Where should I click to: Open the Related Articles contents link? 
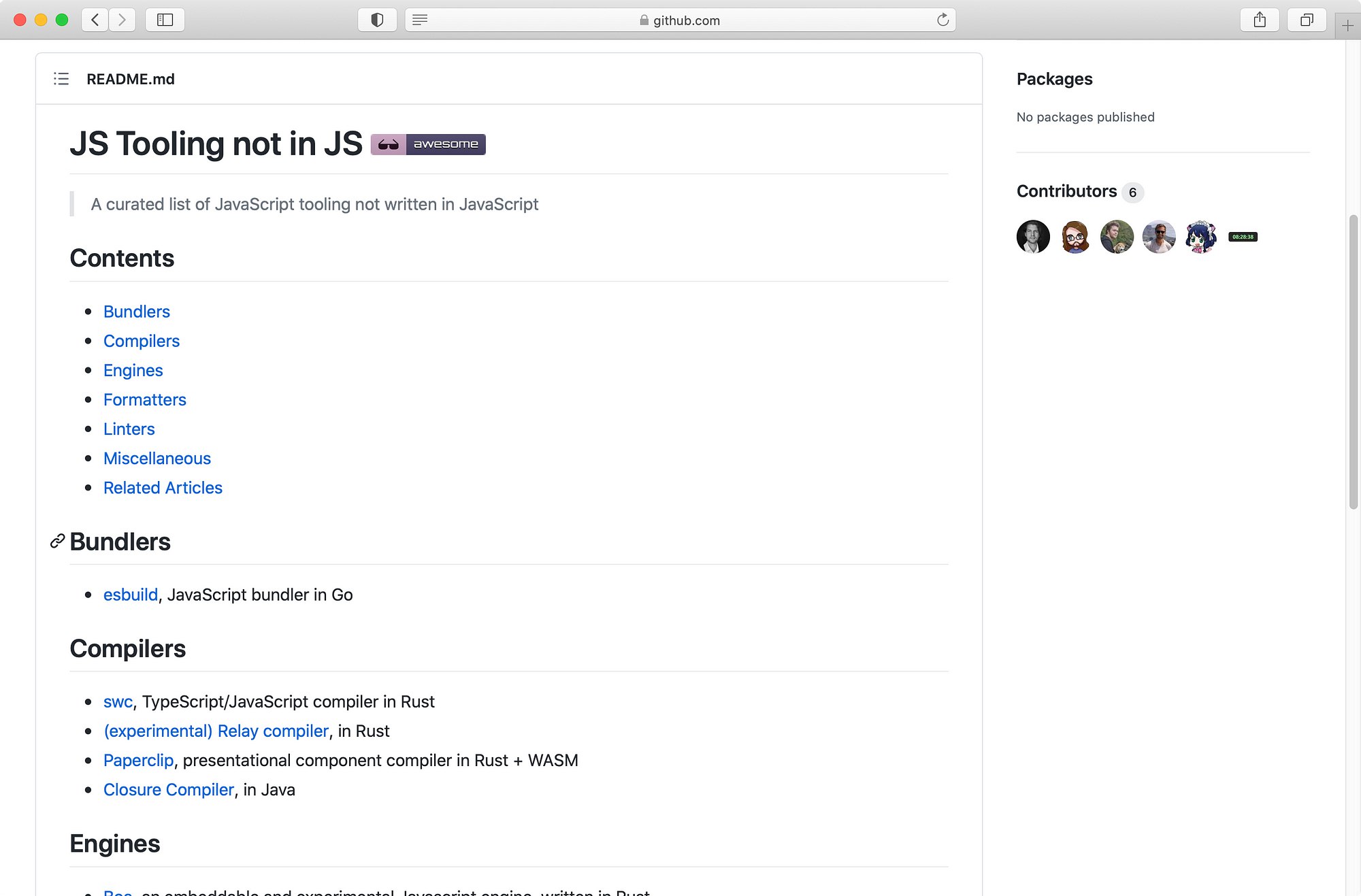click(x=163, y=488)
